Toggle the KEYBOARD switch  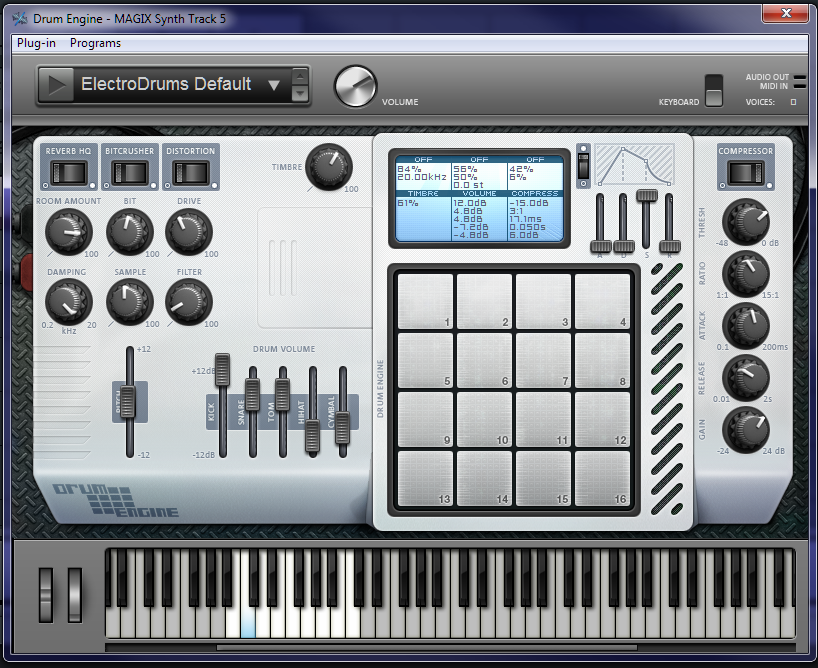[714, 91]
